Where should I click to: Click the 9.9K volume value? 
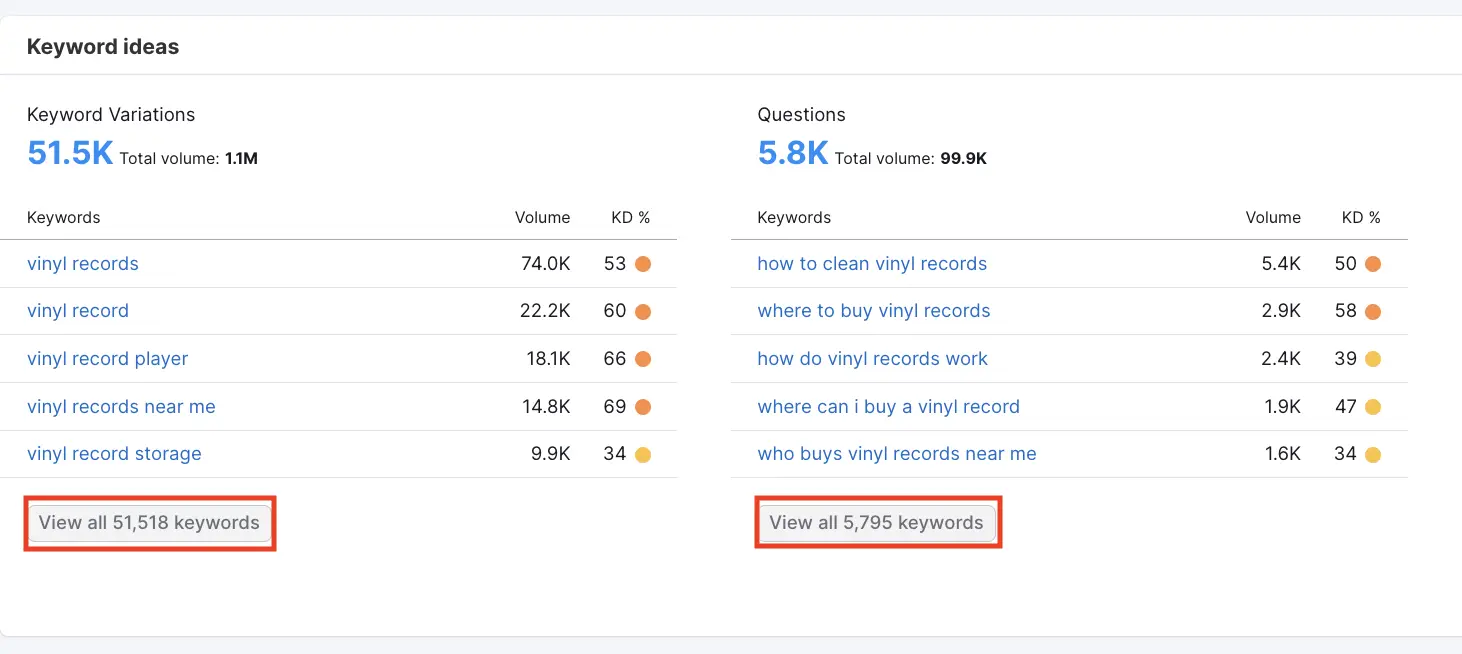coord(551,454)
